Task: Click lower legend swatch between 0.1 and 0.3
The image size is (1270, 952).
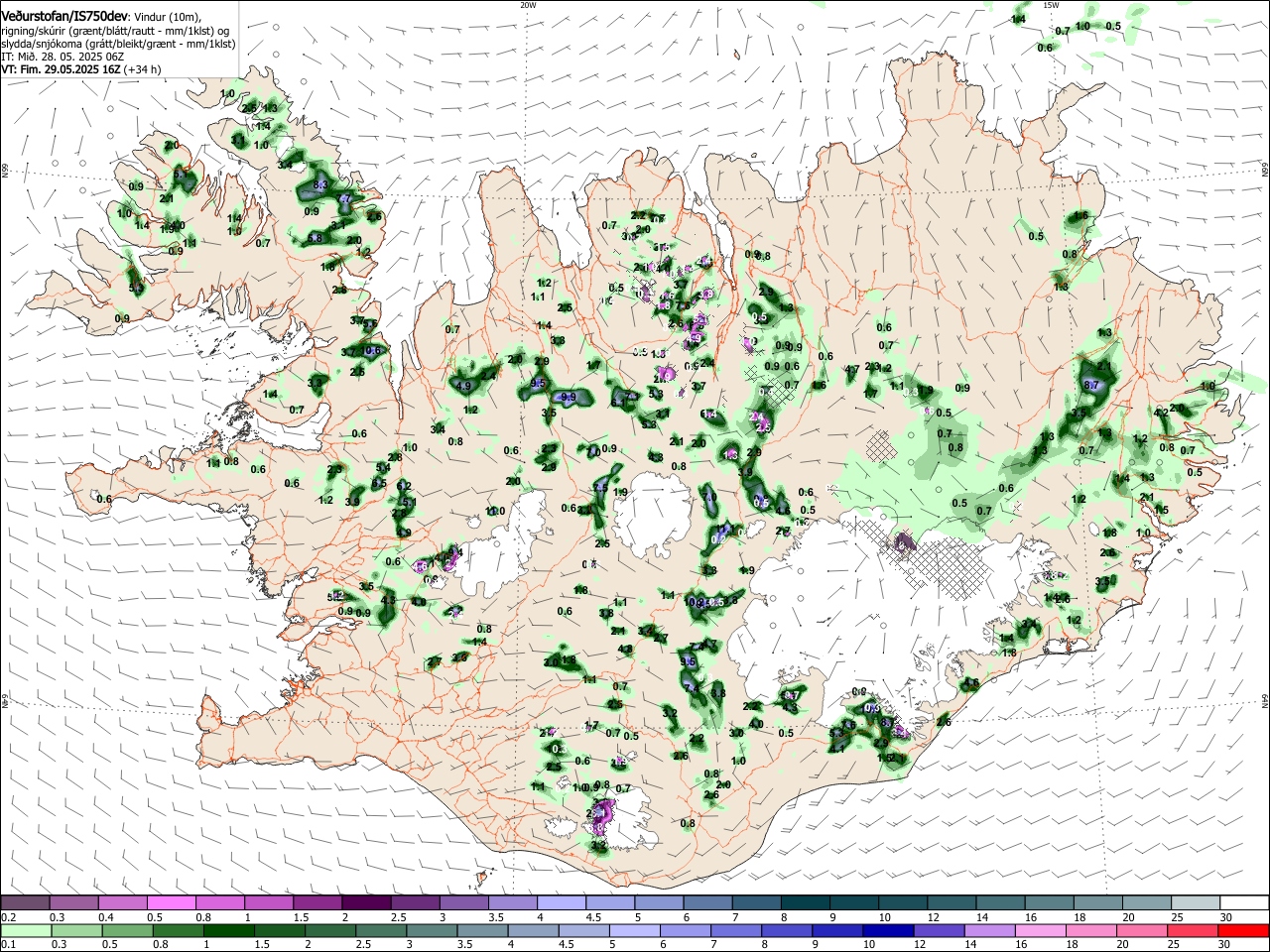Action: point(28,931)
